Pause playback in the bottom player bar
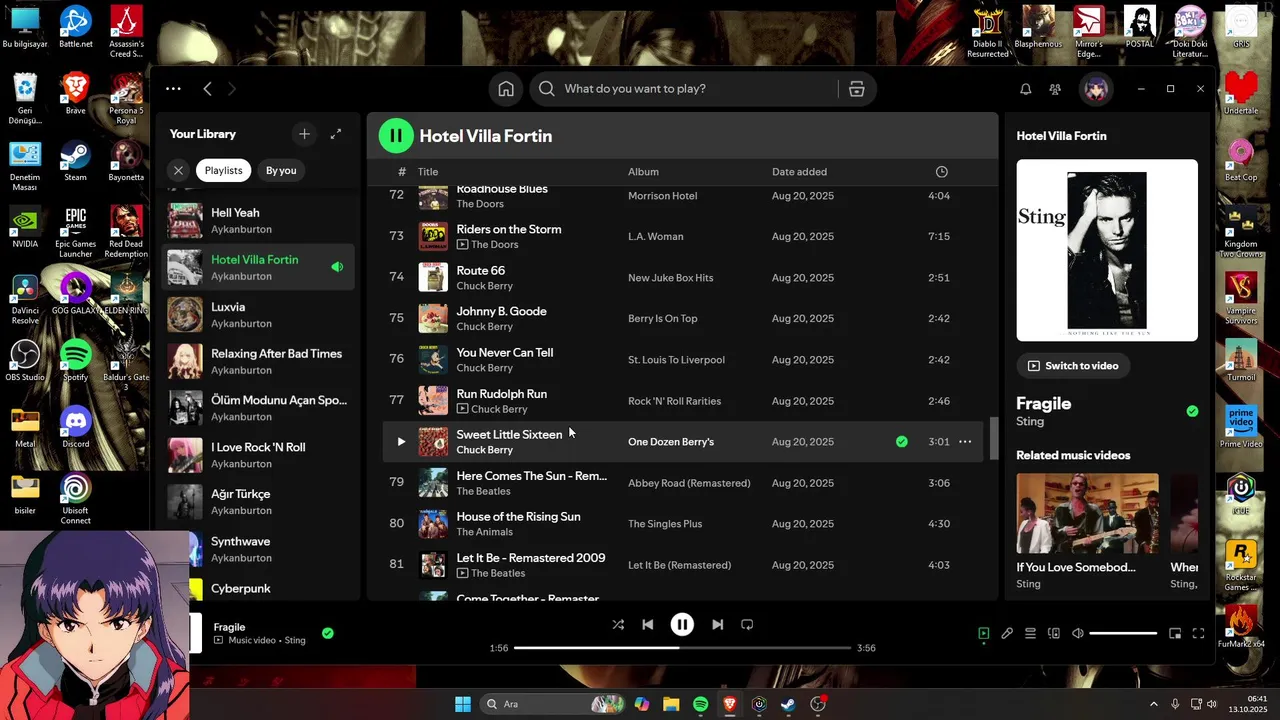This screenshot has height=720, width=1280. point(682,624)
